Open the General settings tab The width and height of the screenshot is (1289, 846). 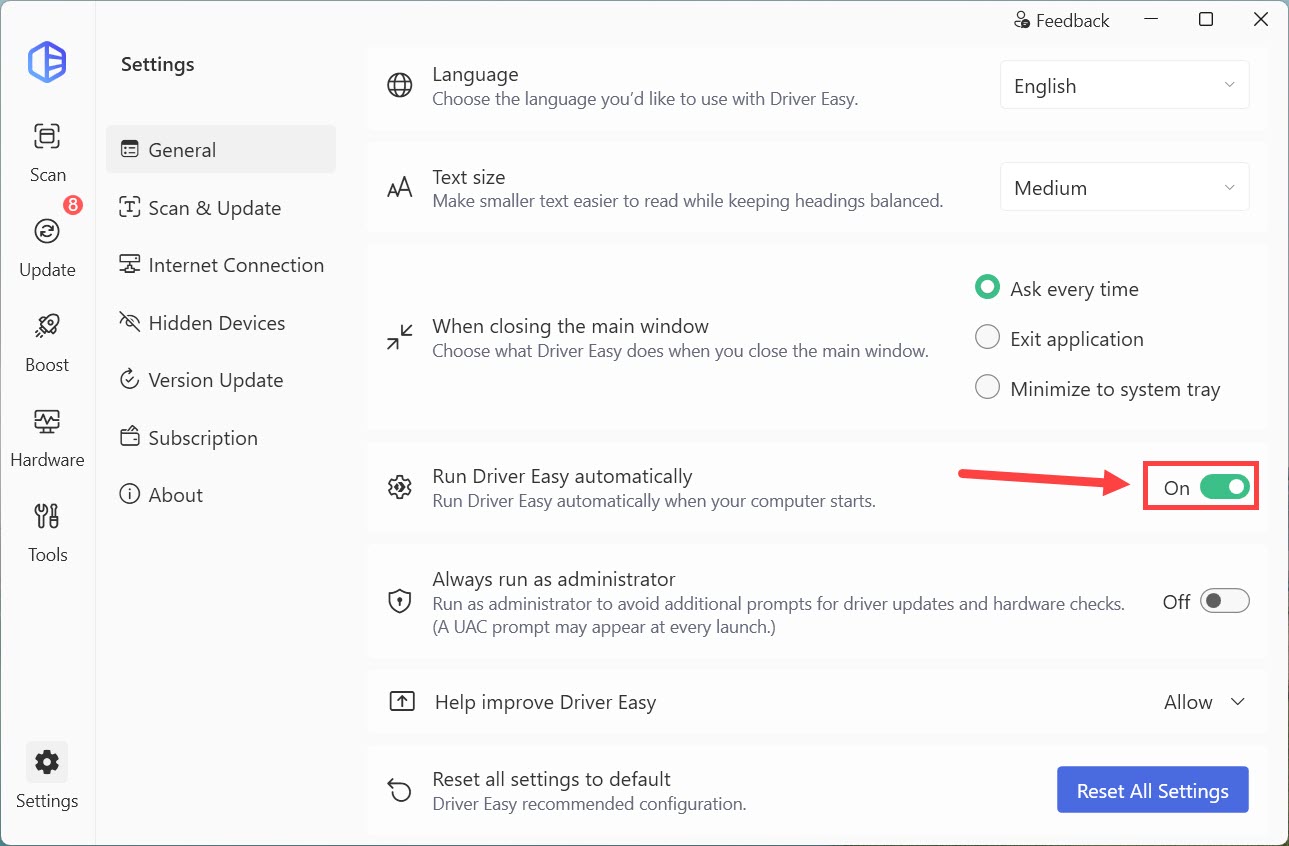[221, 150]
